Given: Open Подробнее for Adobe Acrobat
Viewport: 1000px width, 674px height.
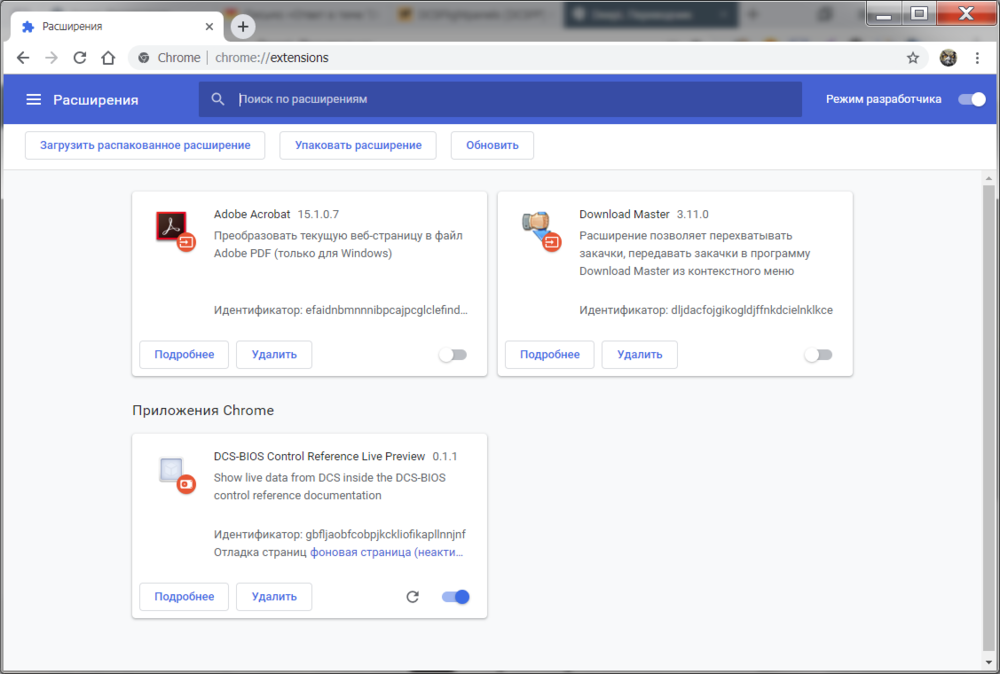Looking at the screenshot, I should pyautogui.click(x=184, y=355).
